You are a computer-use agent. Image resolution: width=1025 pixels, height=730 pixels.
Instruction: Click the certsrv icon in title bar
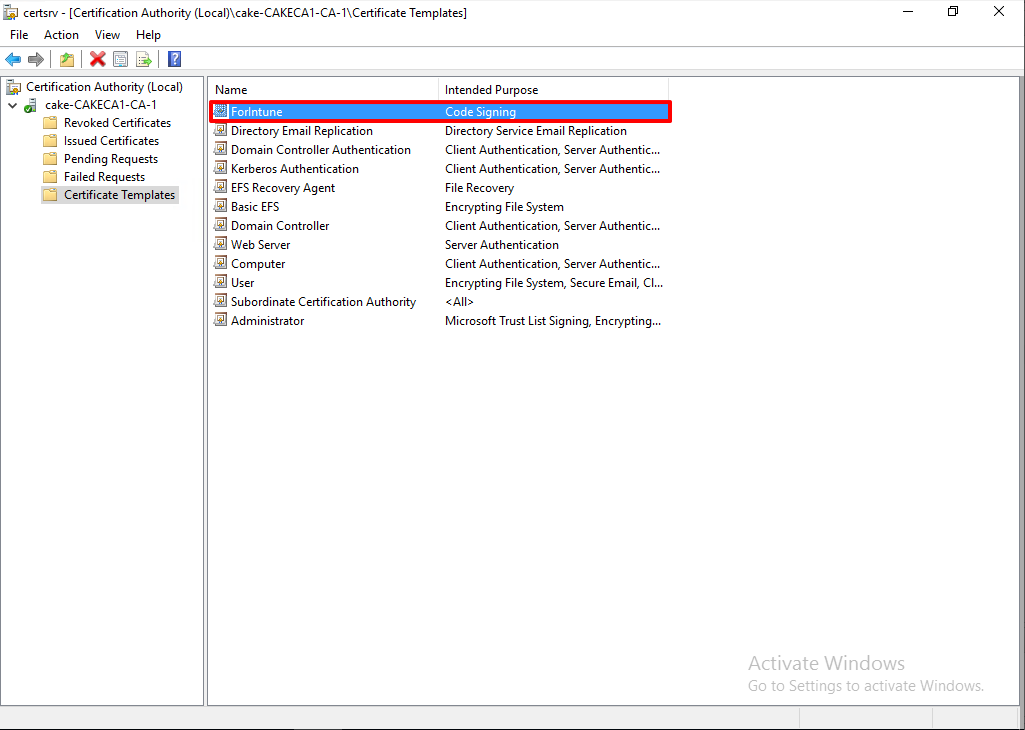point(11,12)
